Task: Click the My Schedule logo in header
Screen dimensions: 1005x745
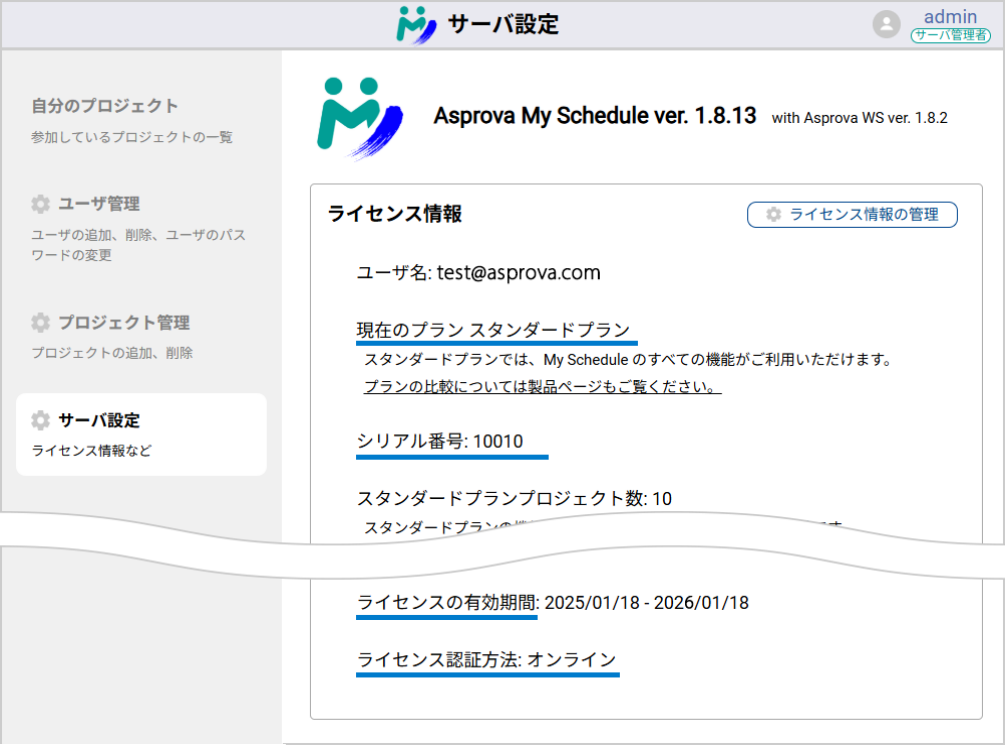Action: (416, 24)
